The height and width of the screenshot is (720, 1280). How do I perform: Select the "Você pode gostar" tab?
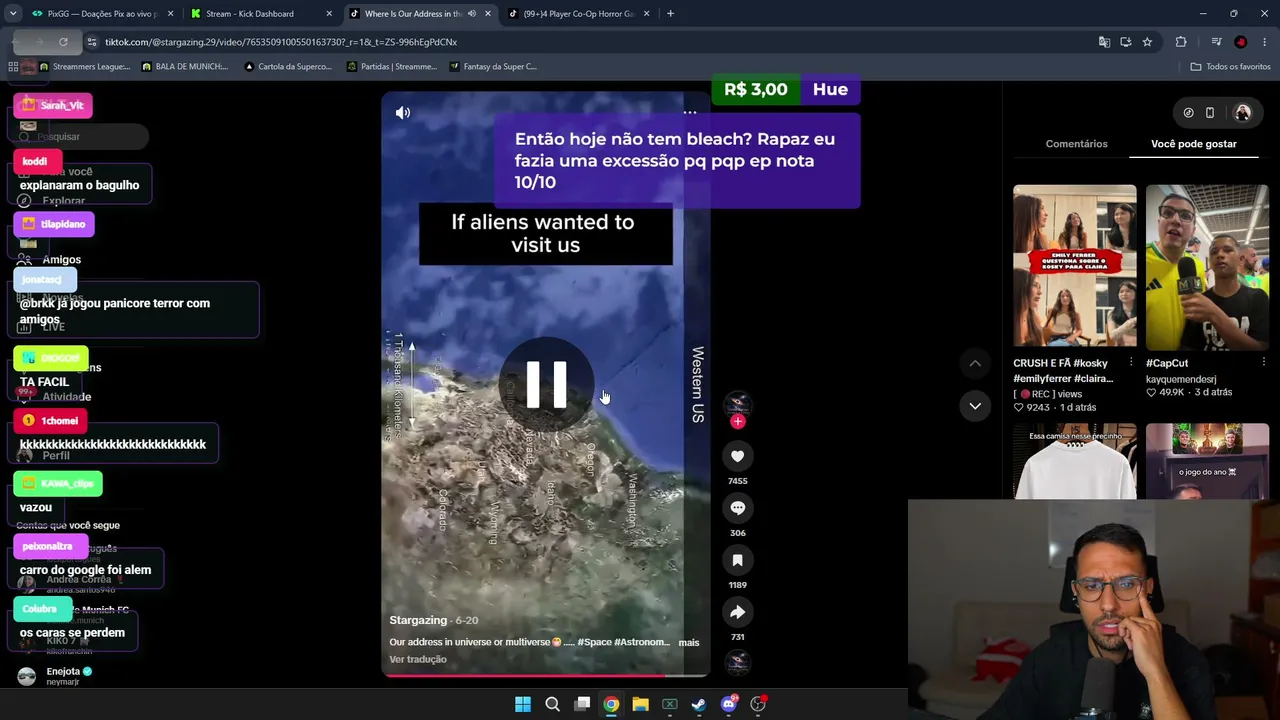click(x=1194, y=144)
